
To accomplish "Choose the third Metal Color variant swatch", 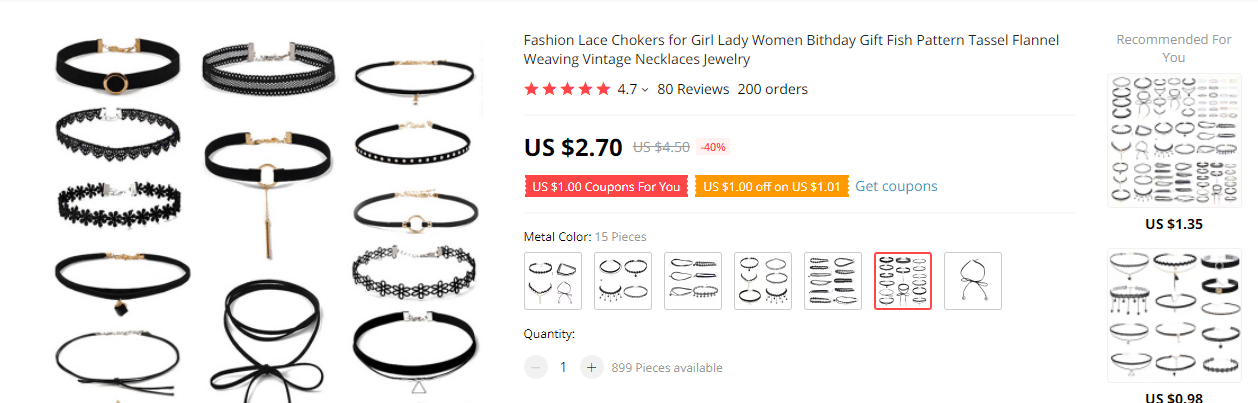I will tap(693, 281).
